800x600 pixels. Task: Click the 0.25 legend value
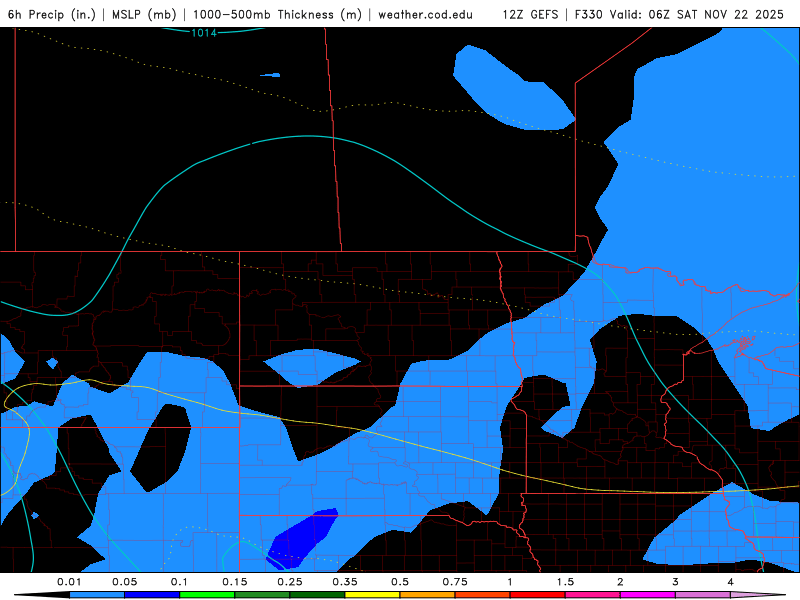click(290, 582)
